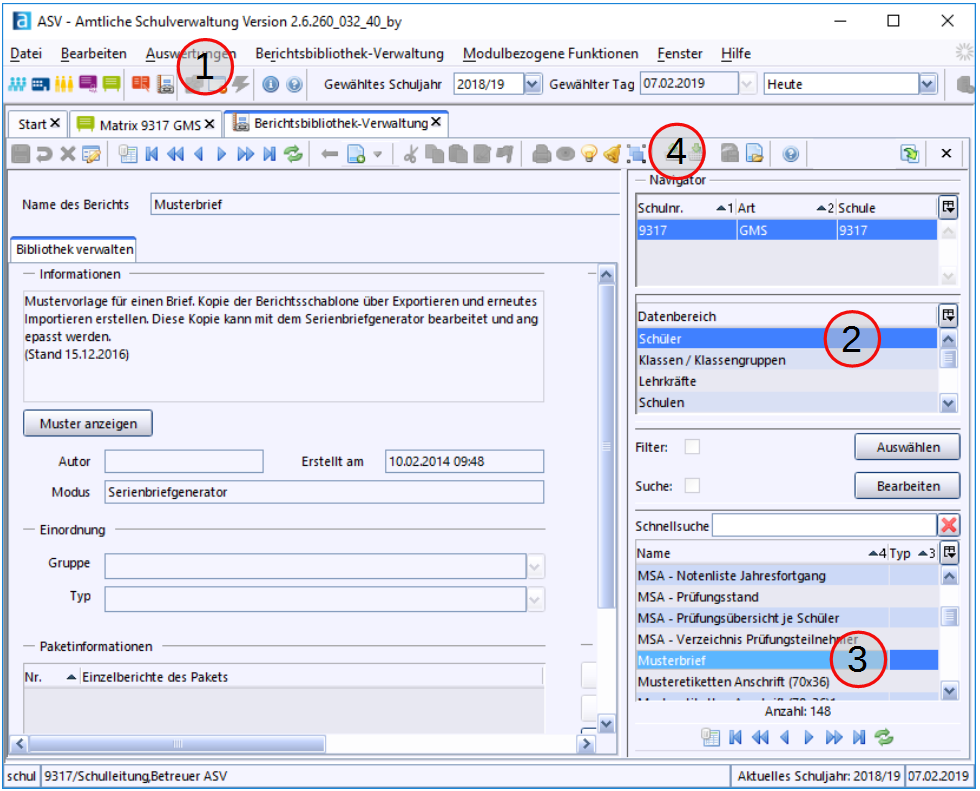Screen dimensions: 980x791
Task: Open the yellow teachers module icon
Action: pos(64,84)
